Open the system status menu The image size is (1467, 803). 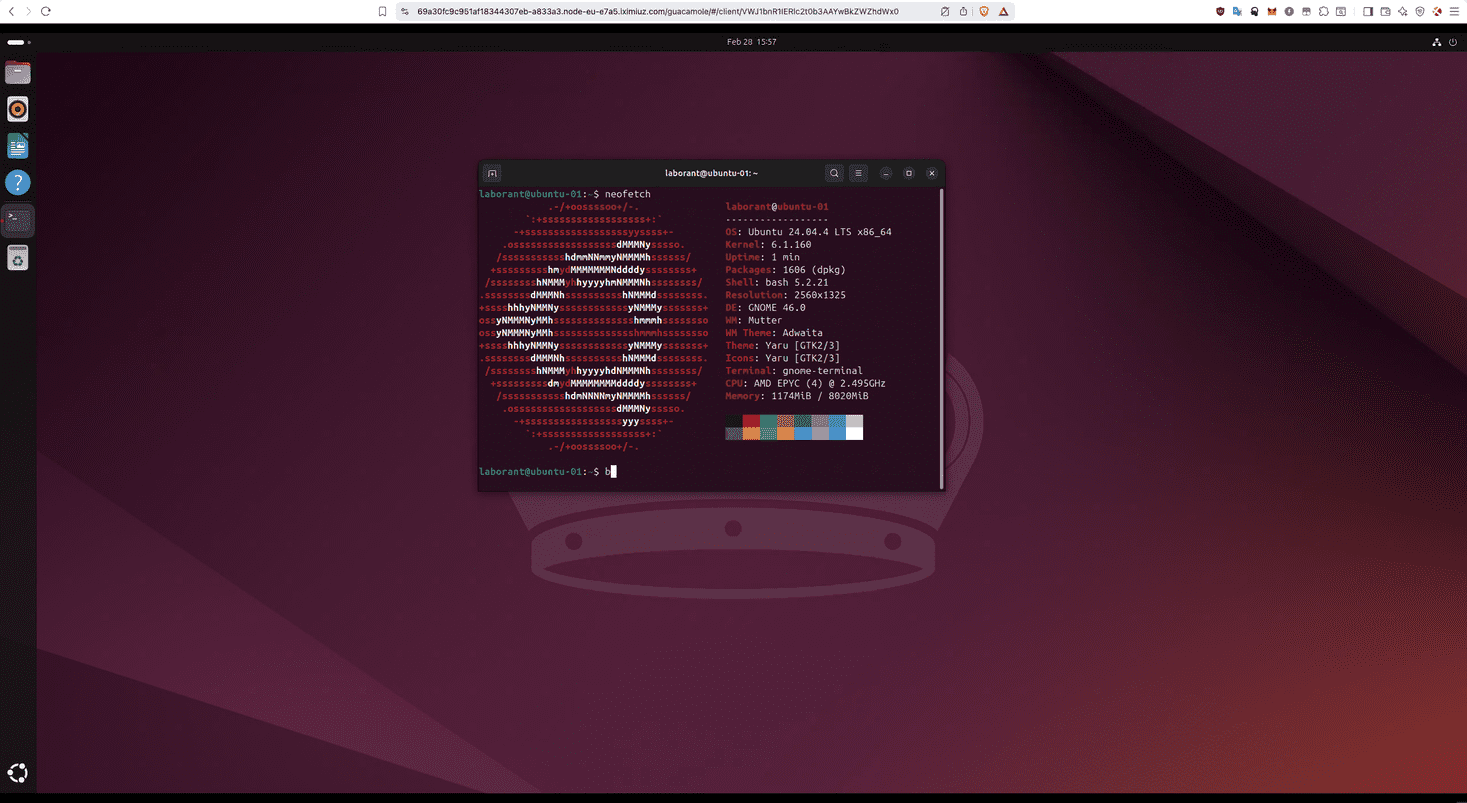[x=1447, y=42]
